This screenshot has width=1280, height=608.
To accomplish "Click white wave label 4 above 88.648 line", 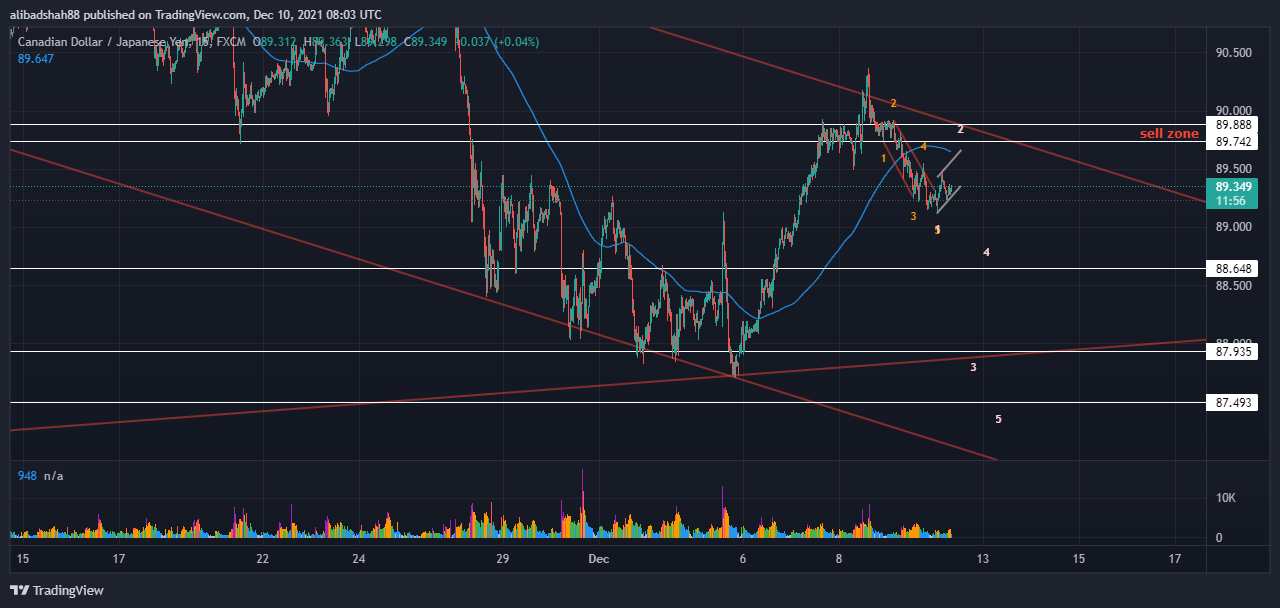I will [986, 253].
